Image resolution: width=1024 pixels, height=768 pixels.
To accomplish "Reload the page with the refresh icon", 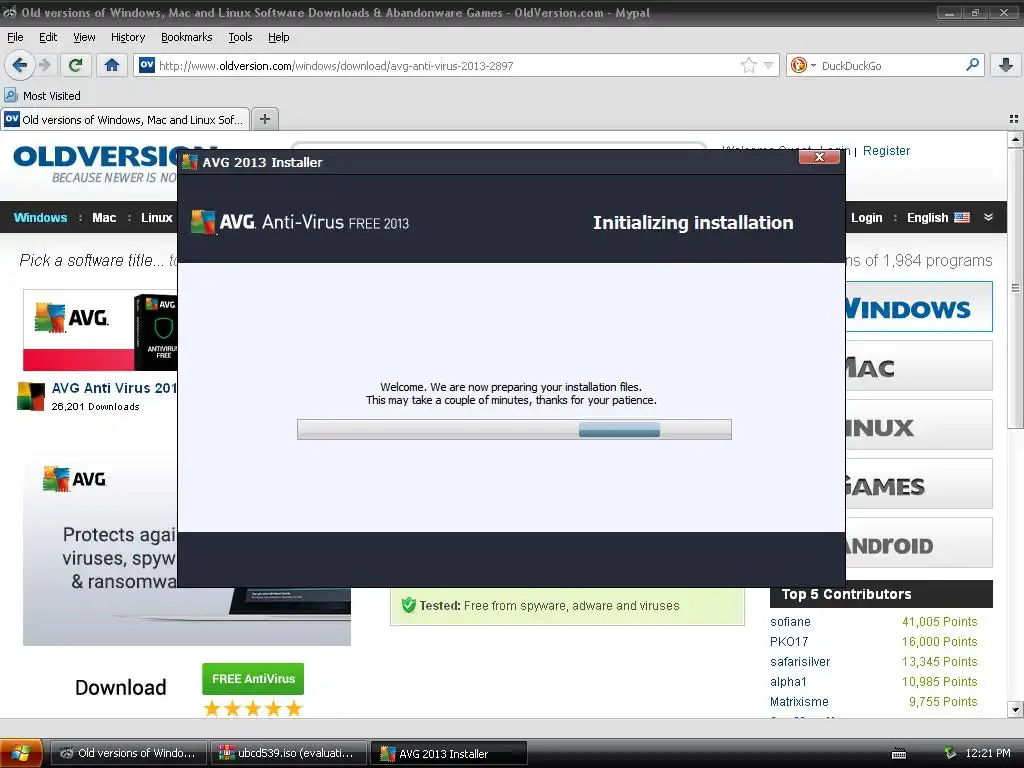I will [x=76, y=65].
